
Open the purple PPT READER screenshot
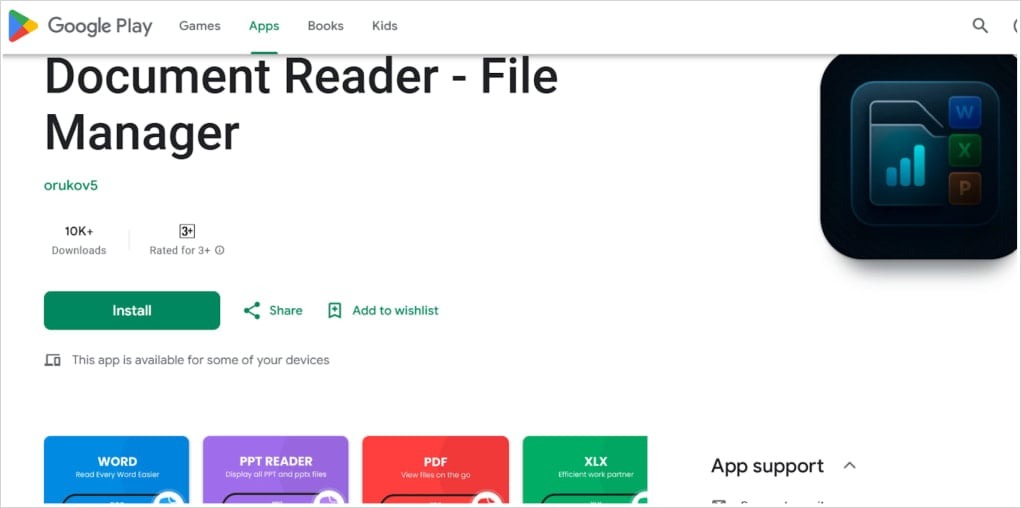(x=276, y=470)
